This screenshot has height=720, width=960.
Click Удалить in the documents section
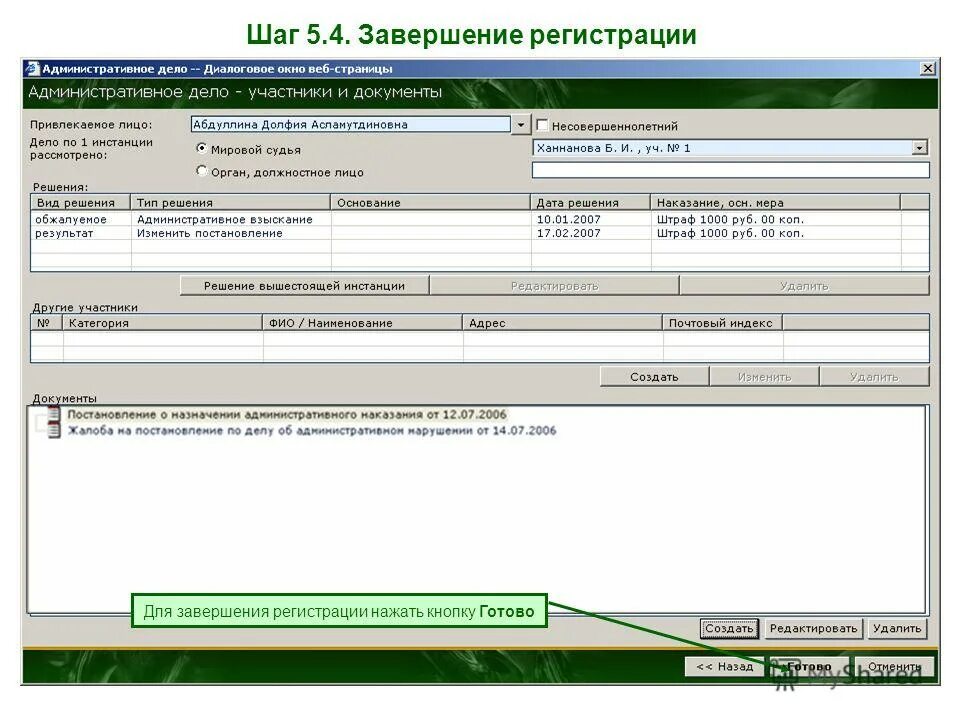point(899,628)
